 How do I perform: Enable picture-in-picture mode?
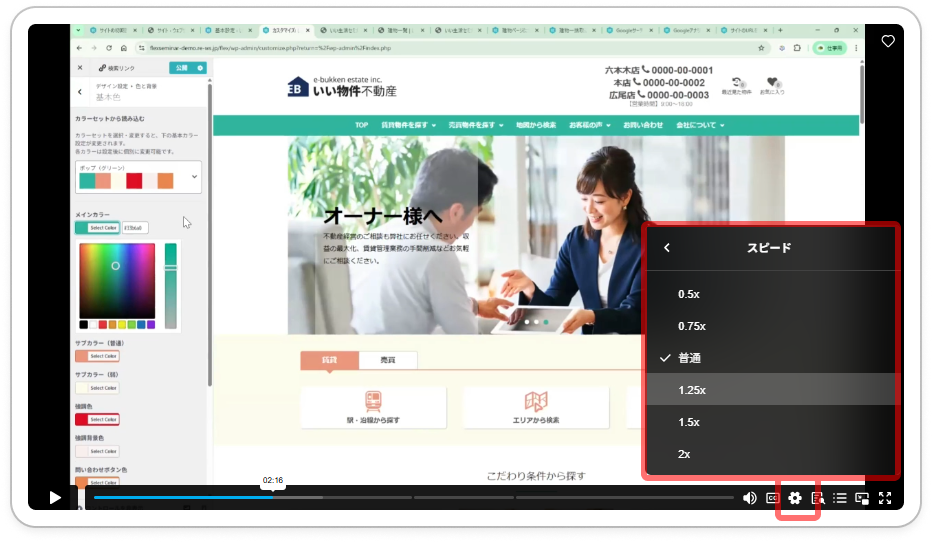pos(862,498)
